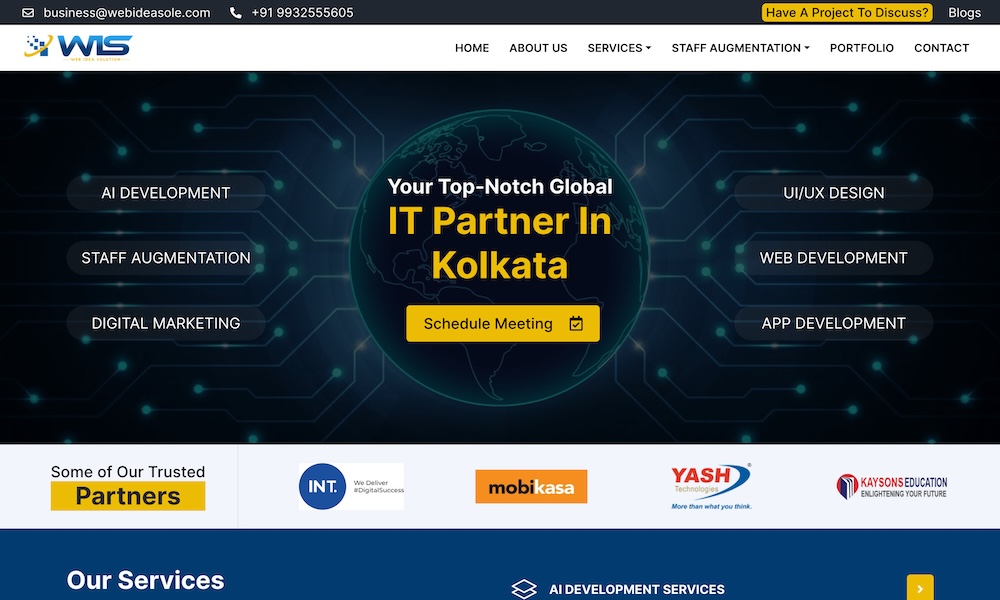The image size is (1000, 600).
Task: Go to the About Us page
Action: (x=538, y=48)
